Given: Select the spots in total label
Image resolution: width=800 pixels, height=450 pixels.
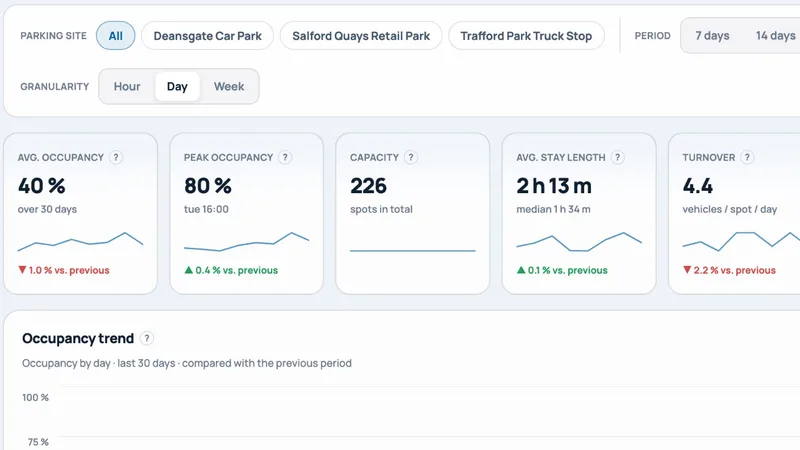Looking at the screenshot, I should 382,209.
